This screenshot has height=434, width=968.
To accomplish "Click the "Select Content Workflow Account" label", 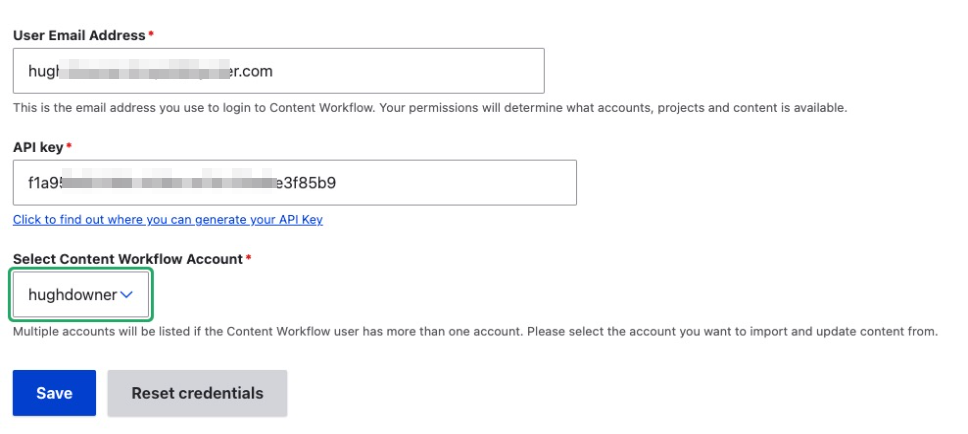I will point(127,259).
